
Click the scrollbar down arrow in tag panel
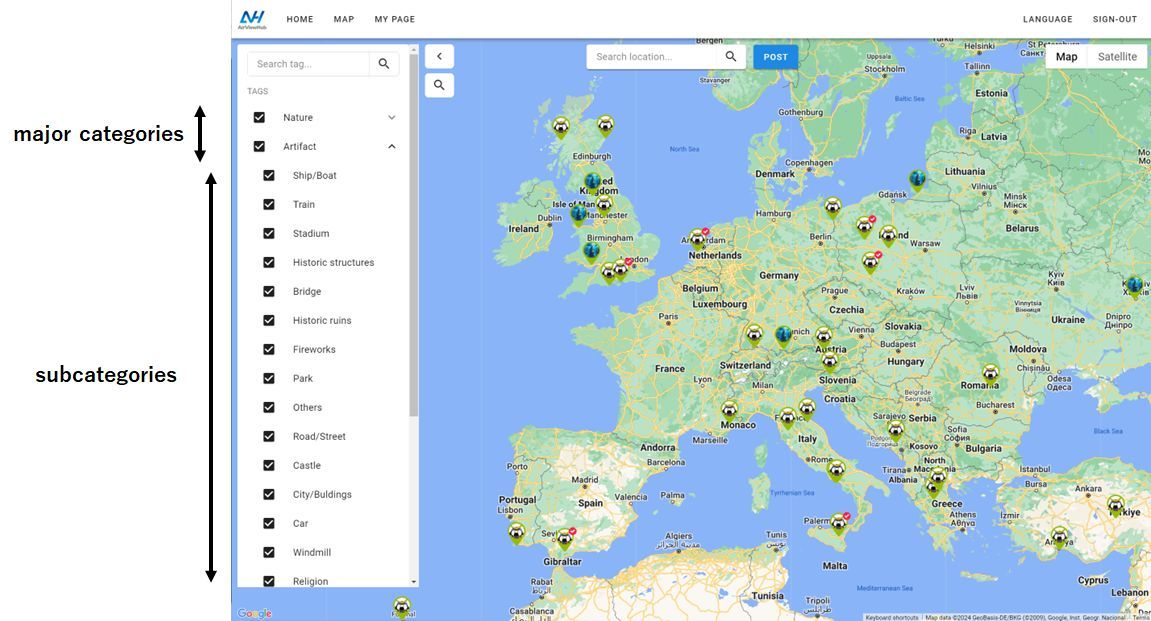pos(414,581)
